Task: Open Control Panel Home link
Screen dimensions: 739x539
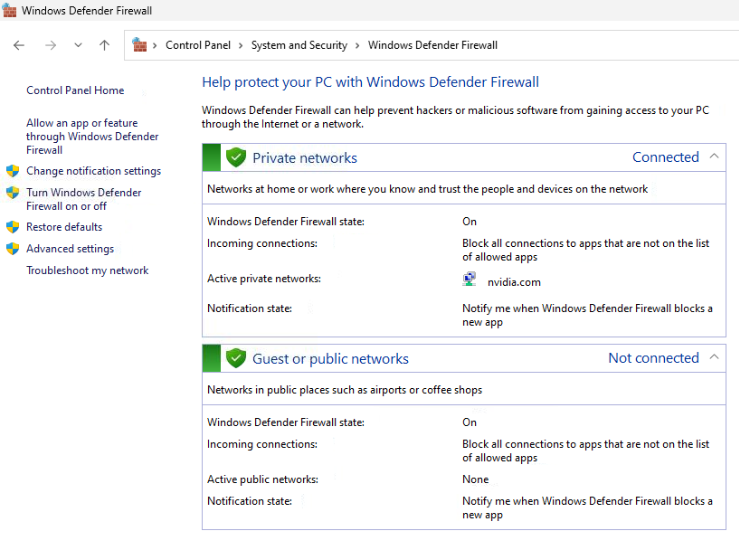Action: (75, 90)
